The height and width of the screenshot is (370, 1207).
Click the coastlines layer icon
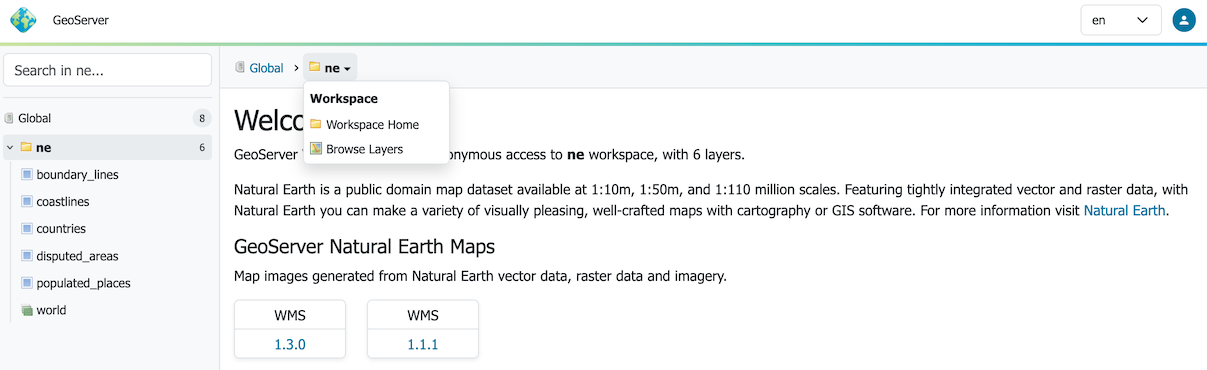click(x=27, y=201)
